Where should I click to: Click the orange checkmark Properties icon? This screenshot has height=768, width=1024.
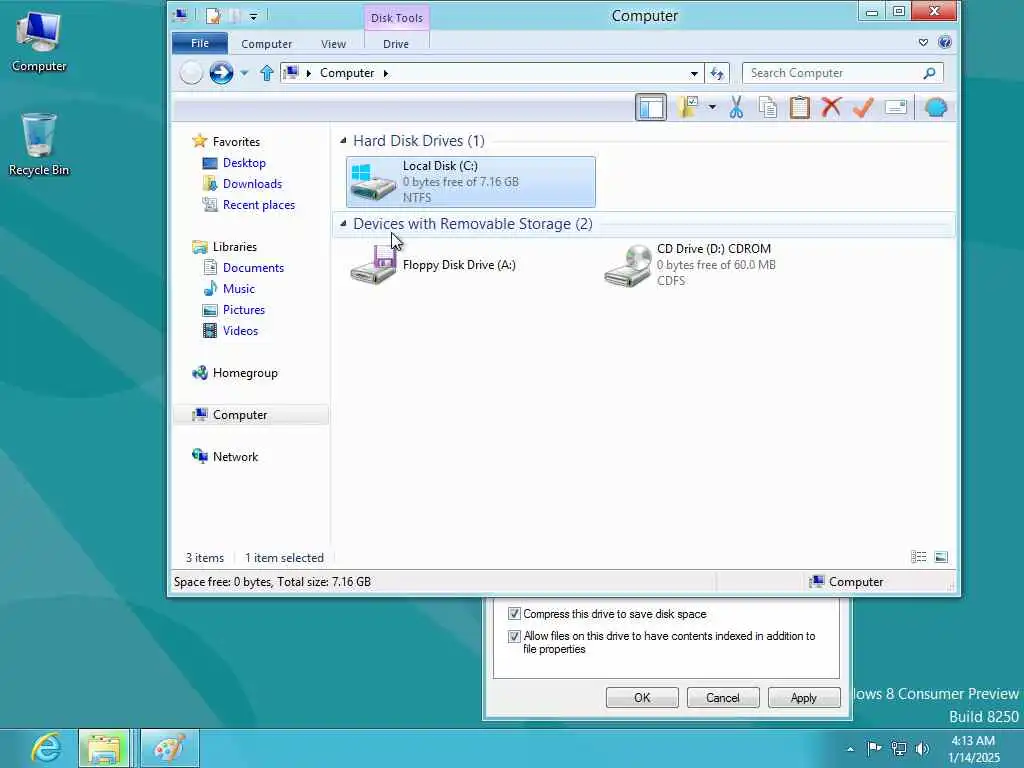[x=863, y=107]
